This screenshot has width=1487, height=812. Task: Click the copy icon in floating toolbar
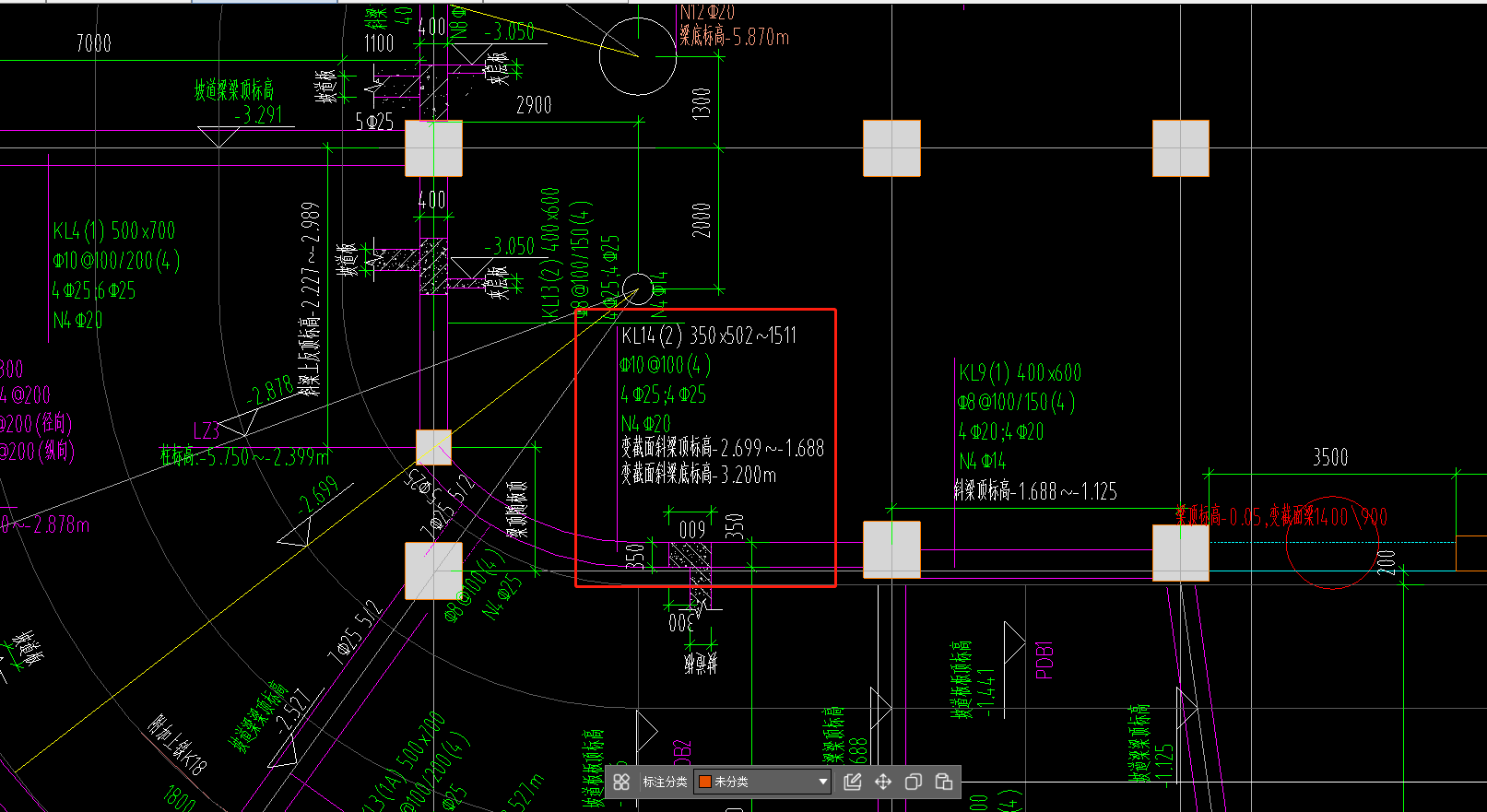914,782
